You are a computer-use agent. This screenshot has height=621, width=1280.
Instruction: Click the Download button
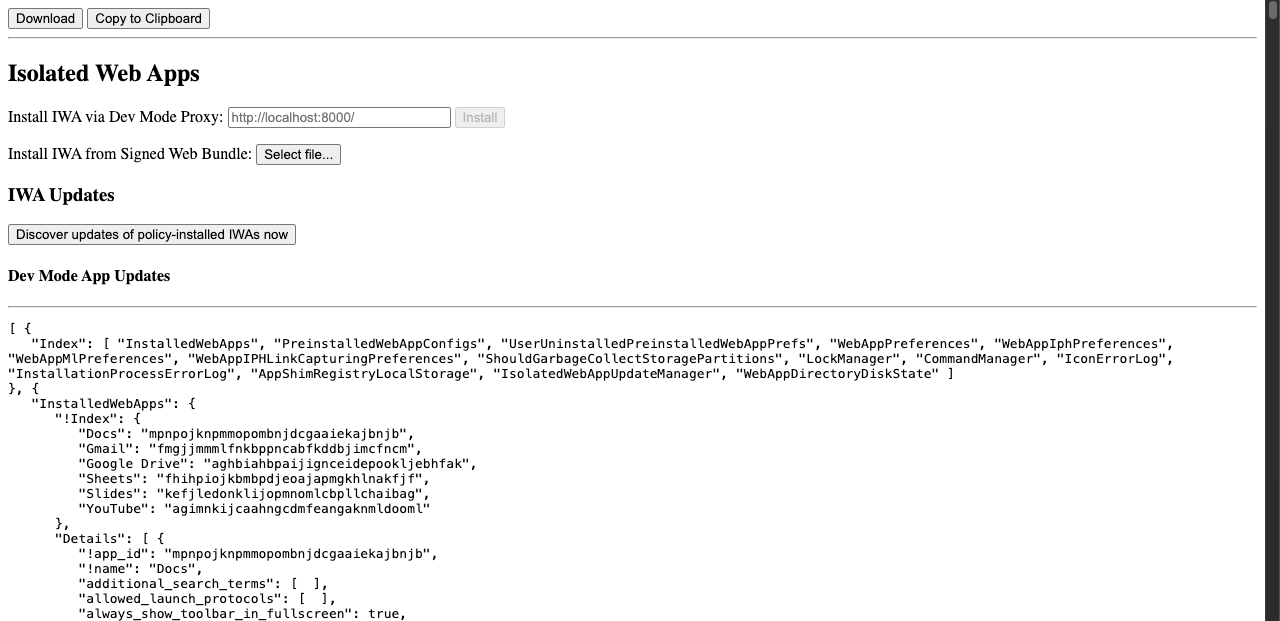(44, 18)
